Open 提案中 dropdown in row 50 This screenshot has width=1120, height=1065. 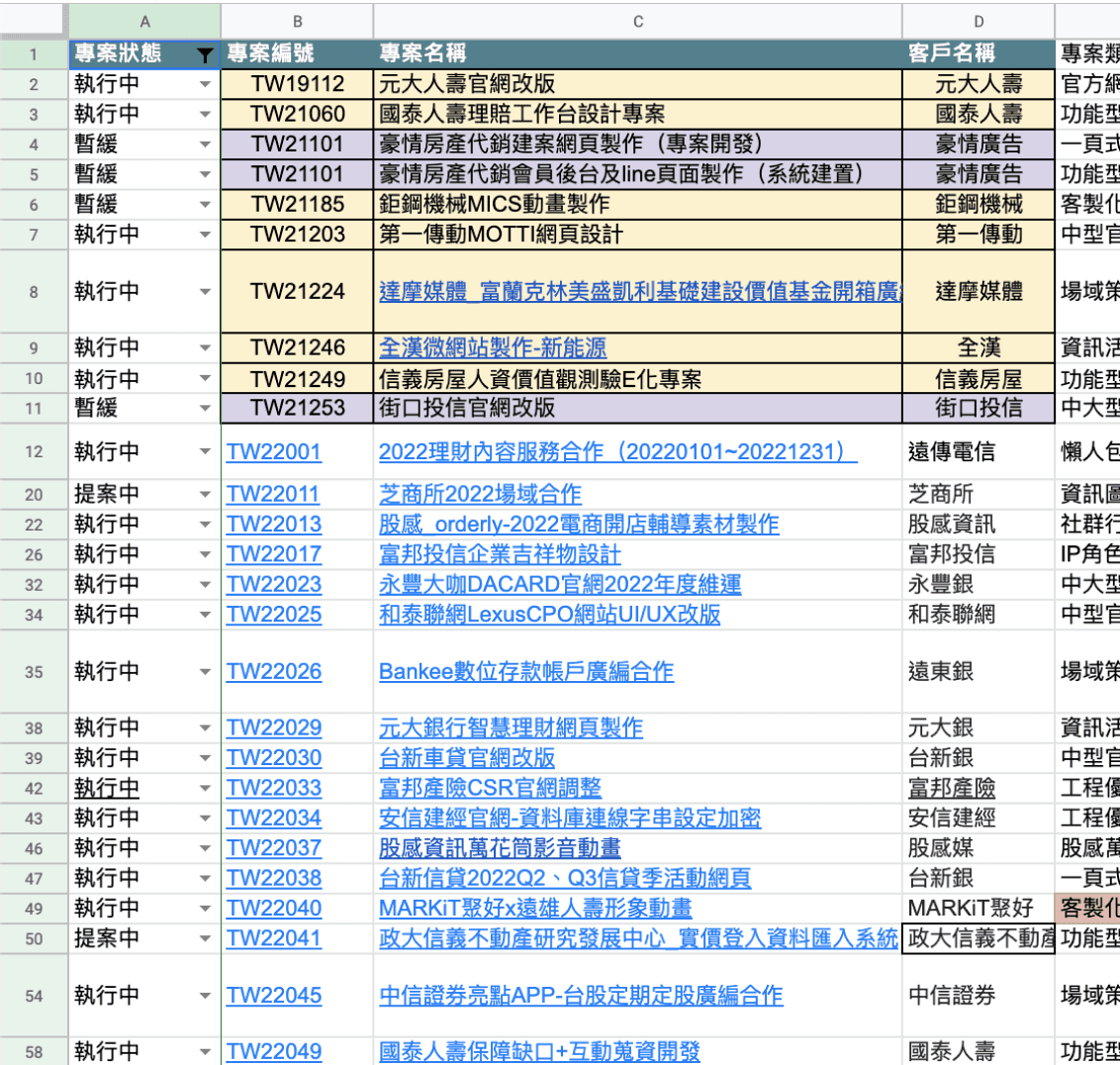click(x=205, y=938)
